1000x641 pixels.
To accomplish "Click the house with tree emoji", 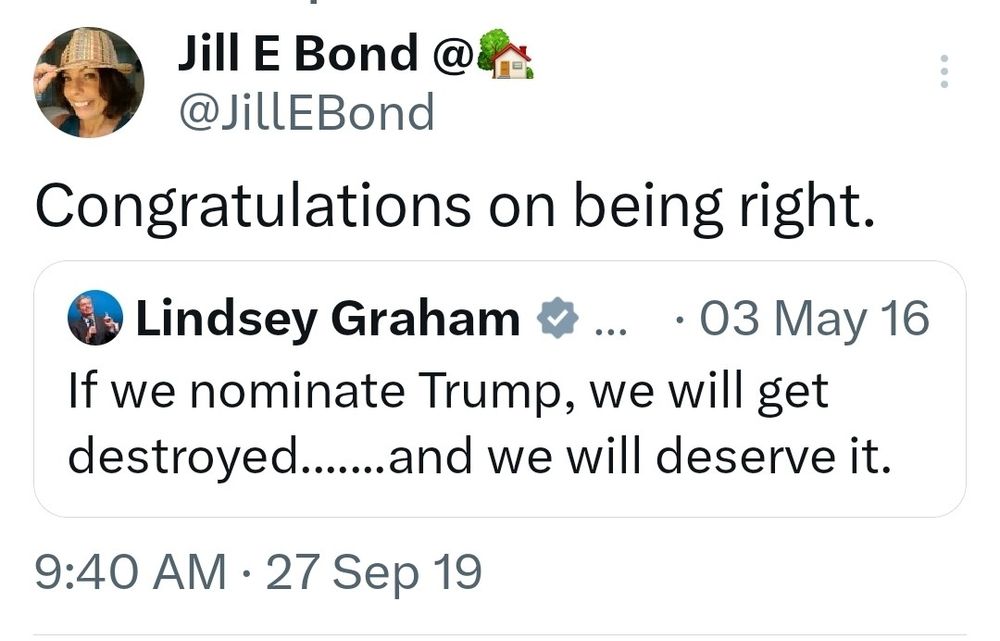I will click(x=505, y=54).
